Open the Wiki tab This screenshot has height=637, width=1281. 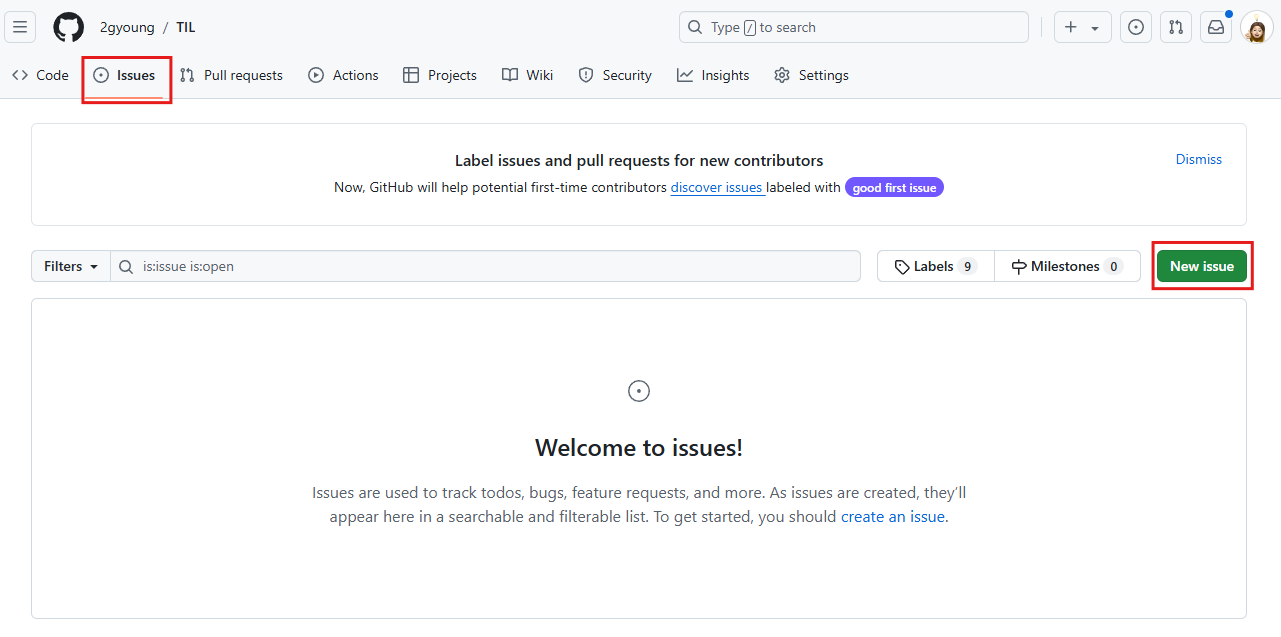pyautogui.click(x=528, y=75)
